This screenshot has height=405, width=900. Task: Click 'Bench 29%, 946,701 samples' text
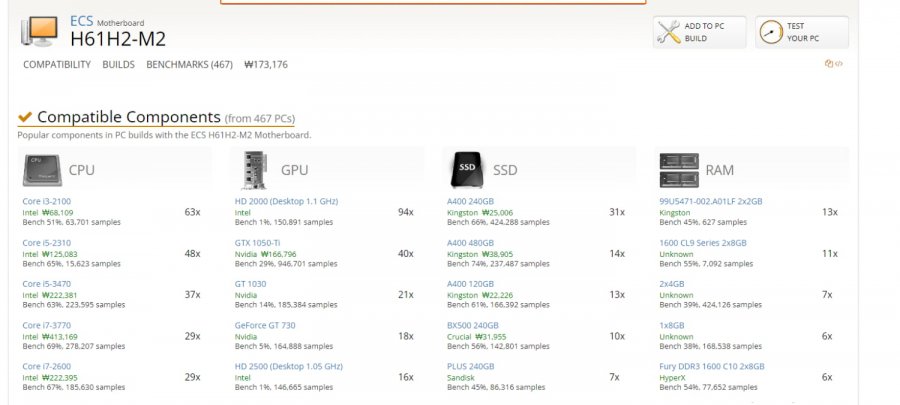(x=286, y=264)
